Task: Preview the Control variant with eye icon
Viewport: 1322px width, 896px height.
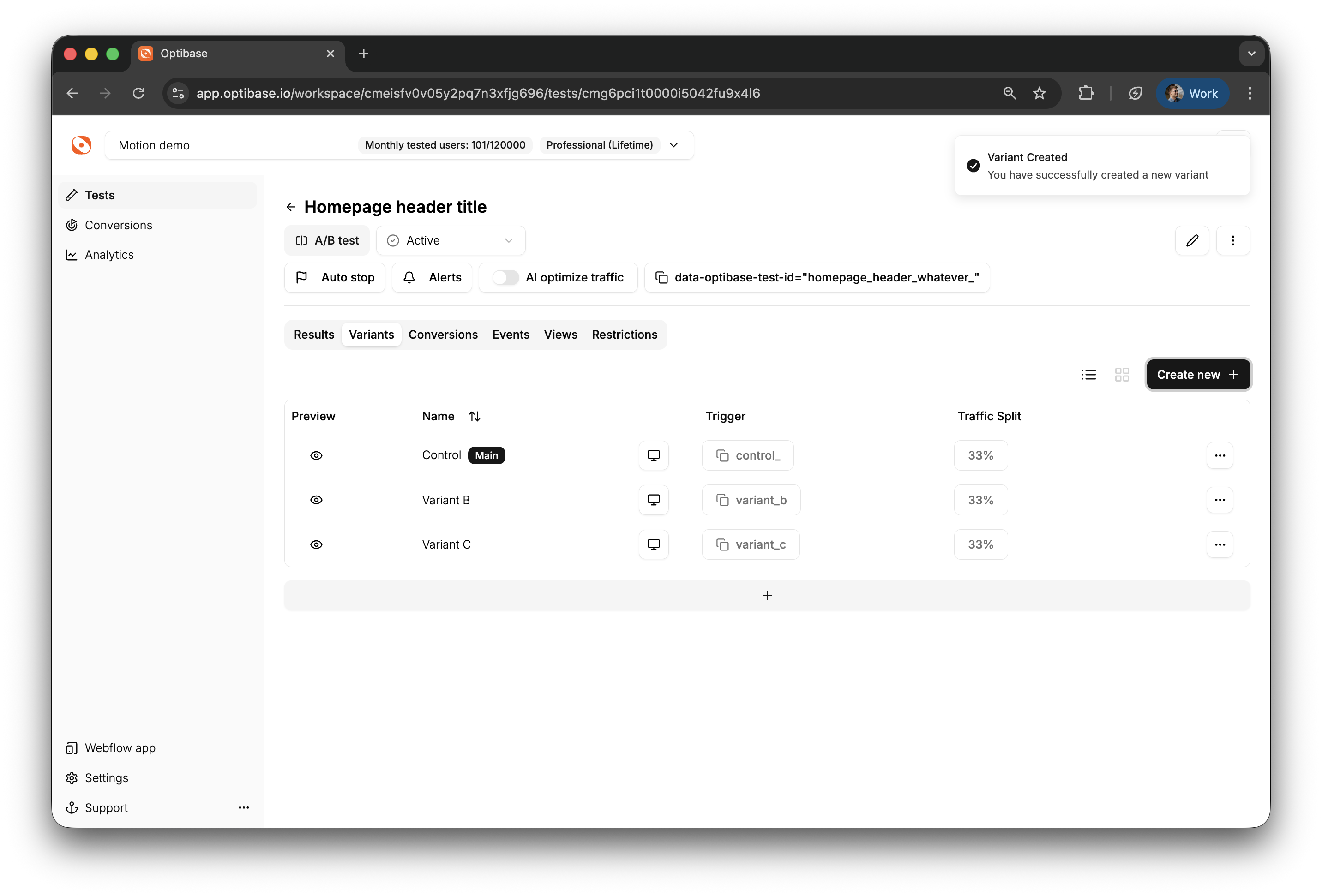Action: (316, 455)
